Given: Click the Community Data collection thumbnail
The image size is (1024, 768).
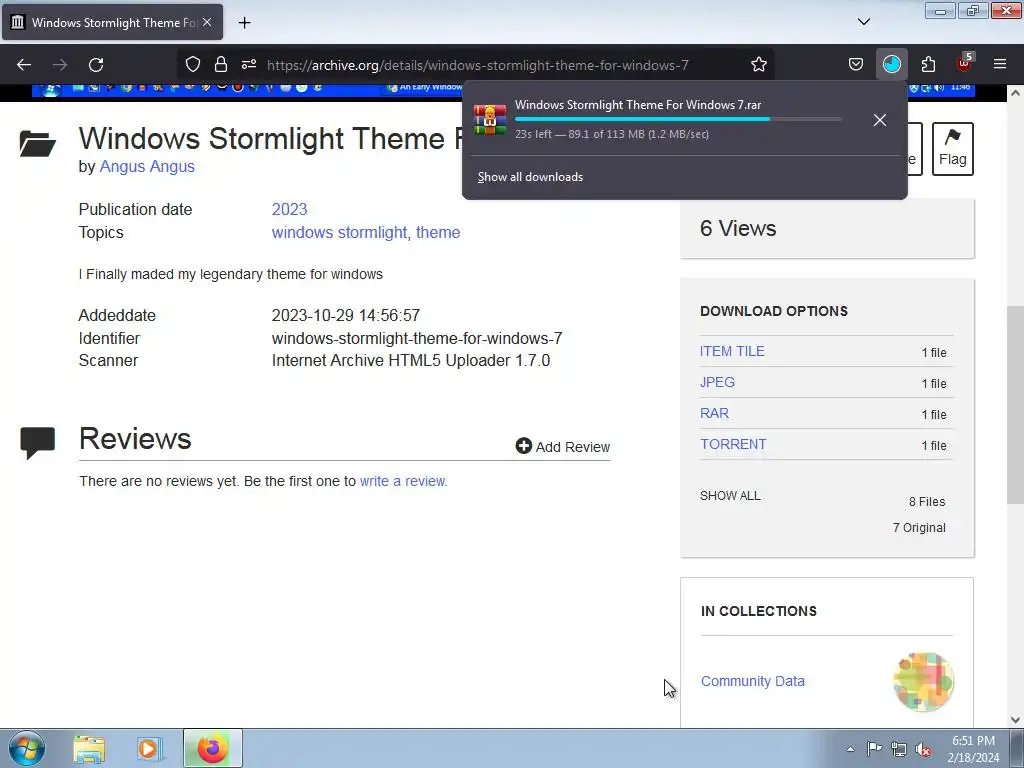Looking at the screenshot, I should point(923,681).
